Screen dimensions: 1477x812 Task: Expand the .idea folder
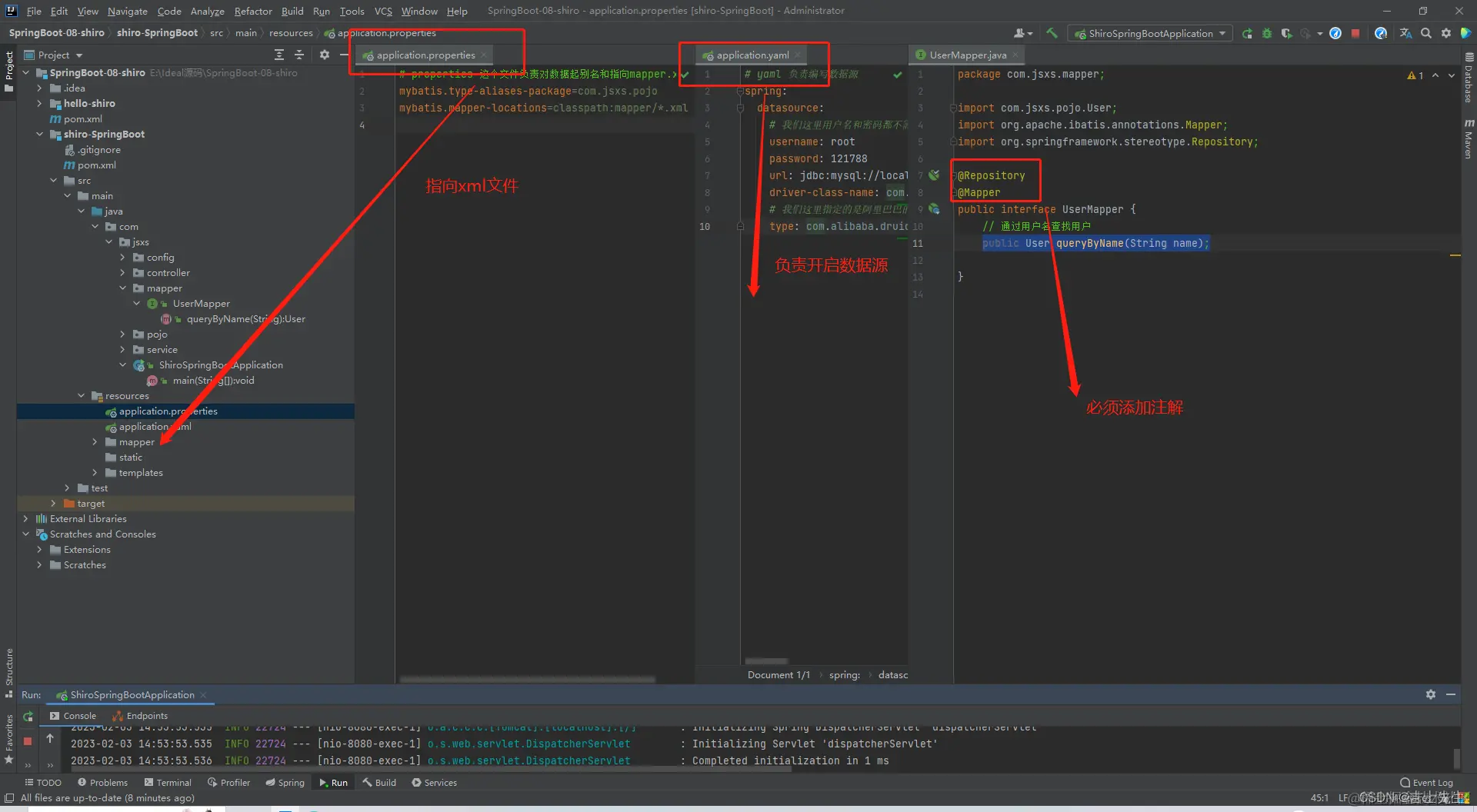click(x=39, y=88)
